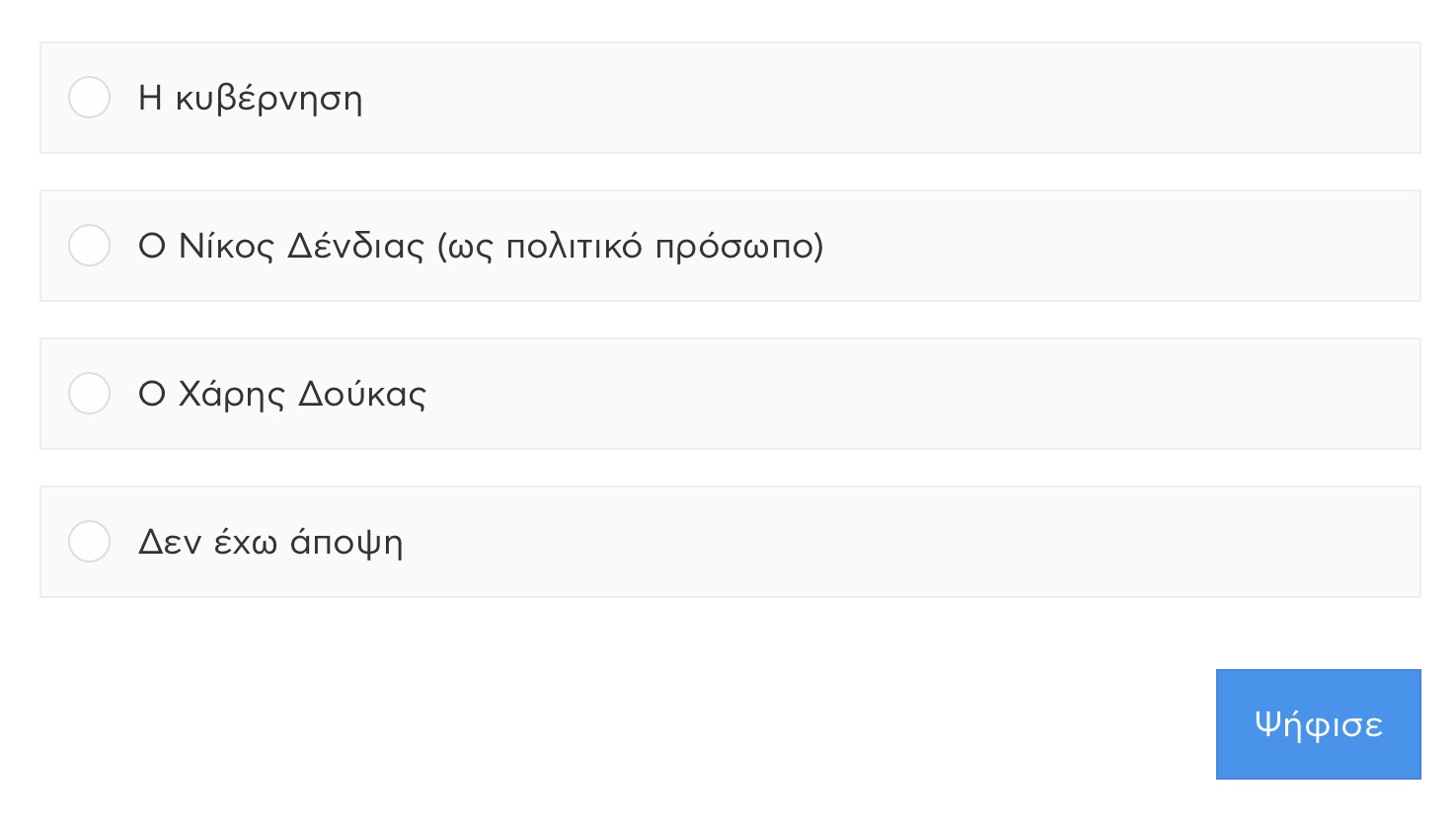The width and height of the screenshot is (1456, 828).
Task: Pick the Ο Χάρης Δούκας radio circle
Action: 89,394
